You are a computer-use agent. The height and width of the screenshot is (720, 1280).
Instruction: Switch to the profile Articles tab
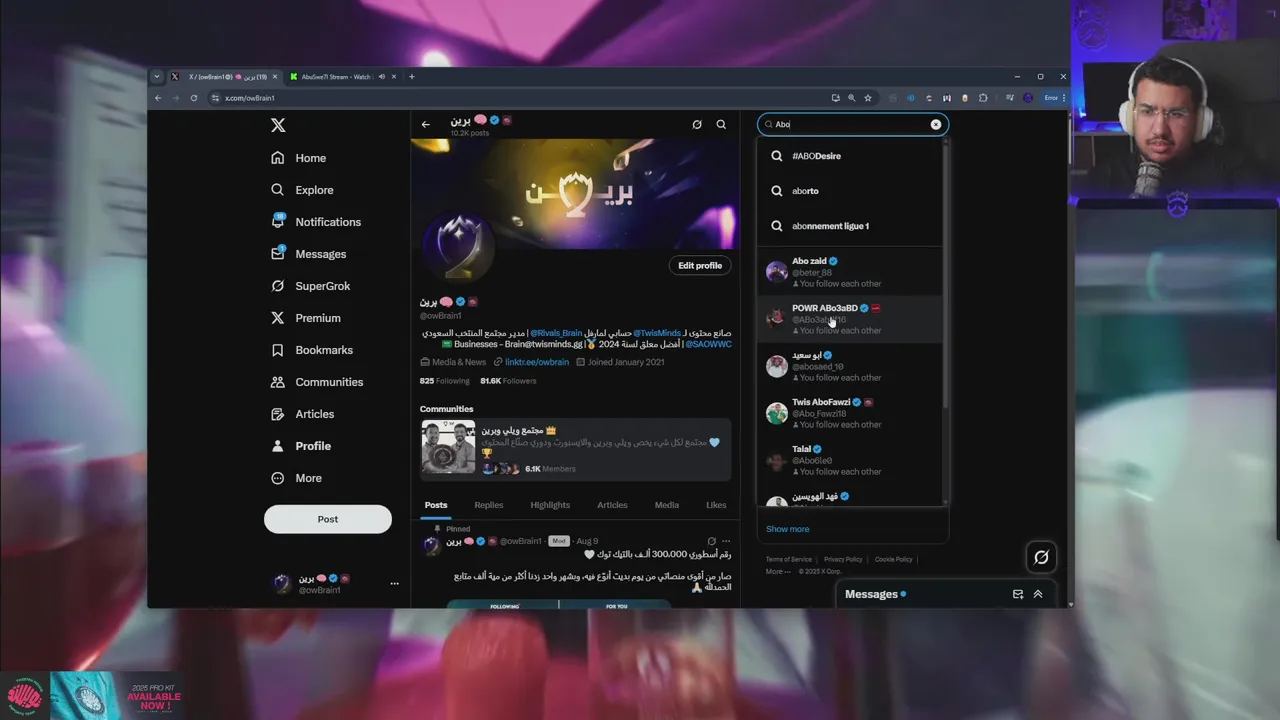(x=612, y=505)
